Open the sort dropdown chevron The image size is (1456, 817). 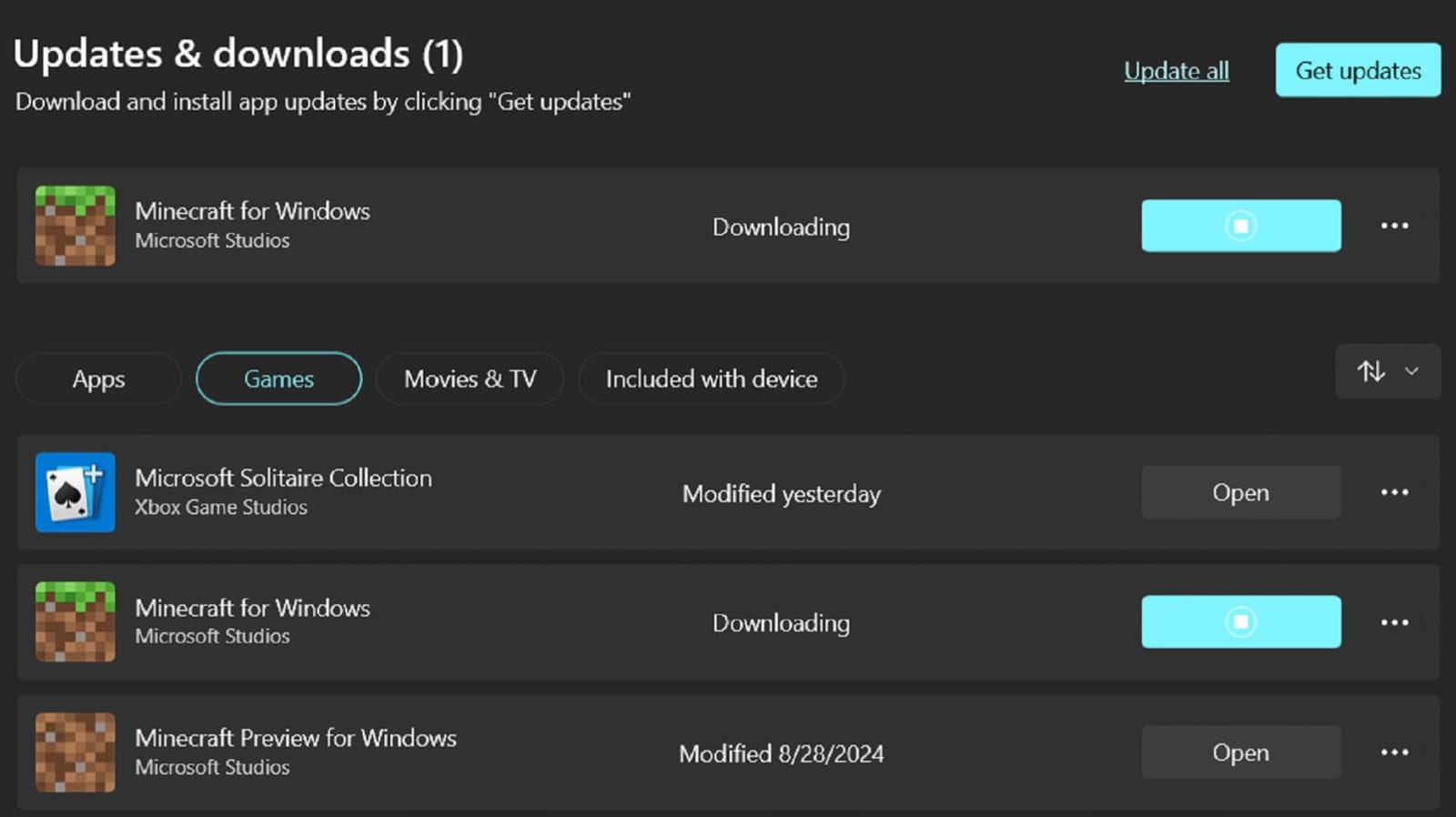coord(1411,371)
